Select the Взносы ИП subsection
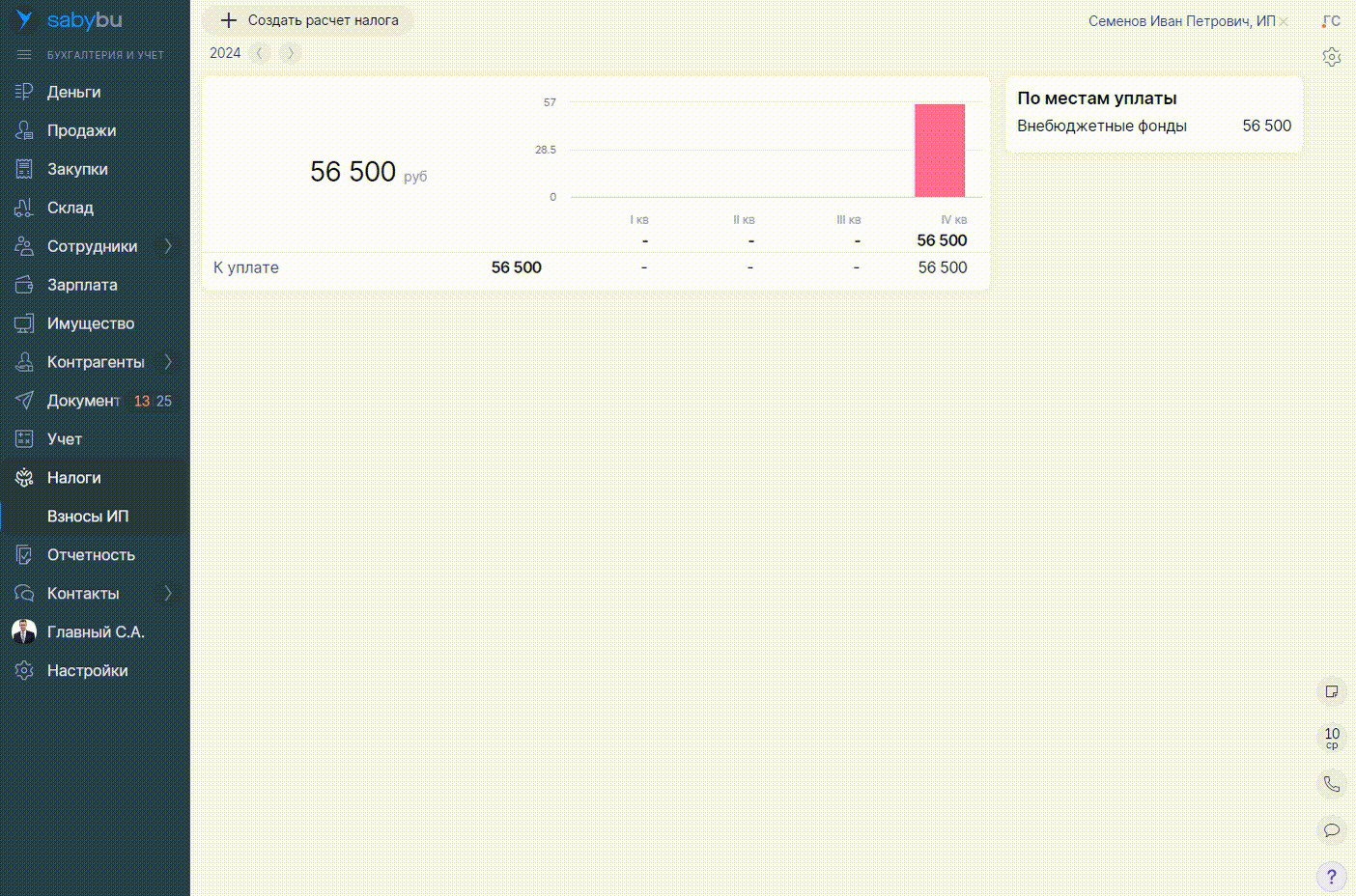 pos(88,517)
